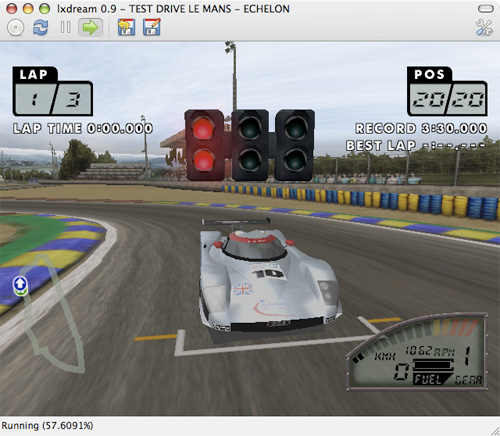500x436 pixels.
Task: Zoom the window using the green button
Action: tap(44, 8)
